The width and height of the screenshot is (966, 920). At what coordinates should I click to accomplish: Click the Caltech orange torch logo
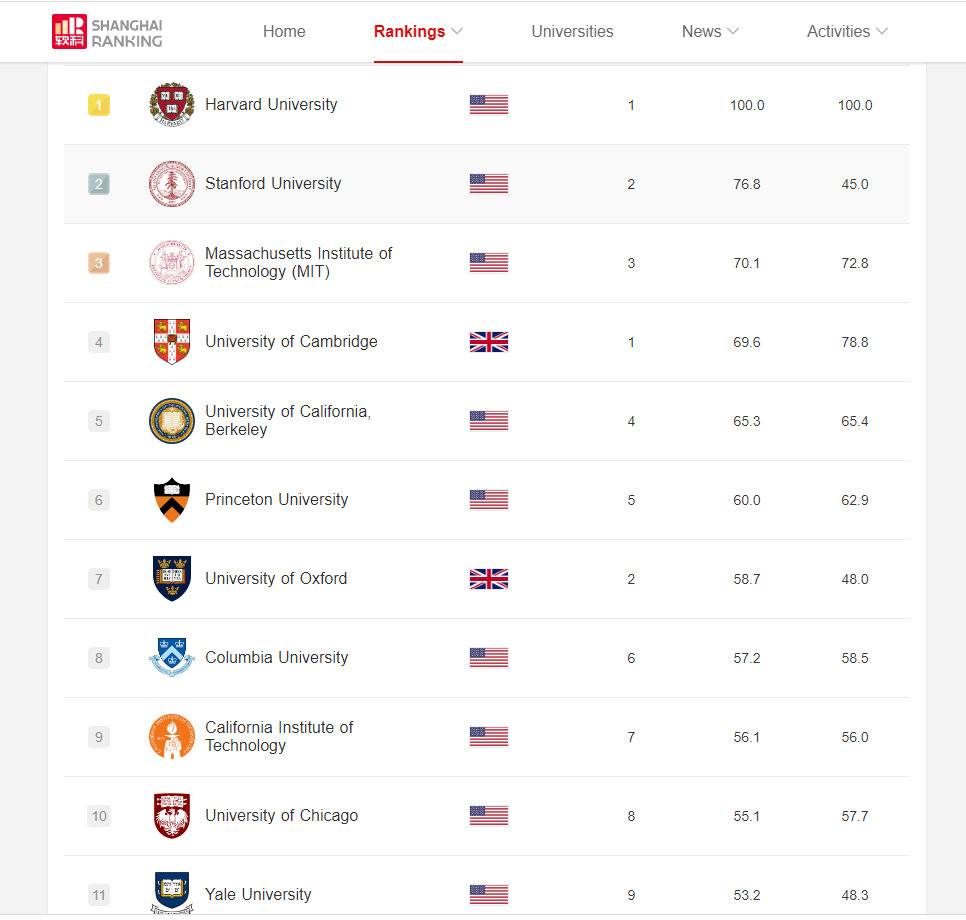(x=171, y=737)
